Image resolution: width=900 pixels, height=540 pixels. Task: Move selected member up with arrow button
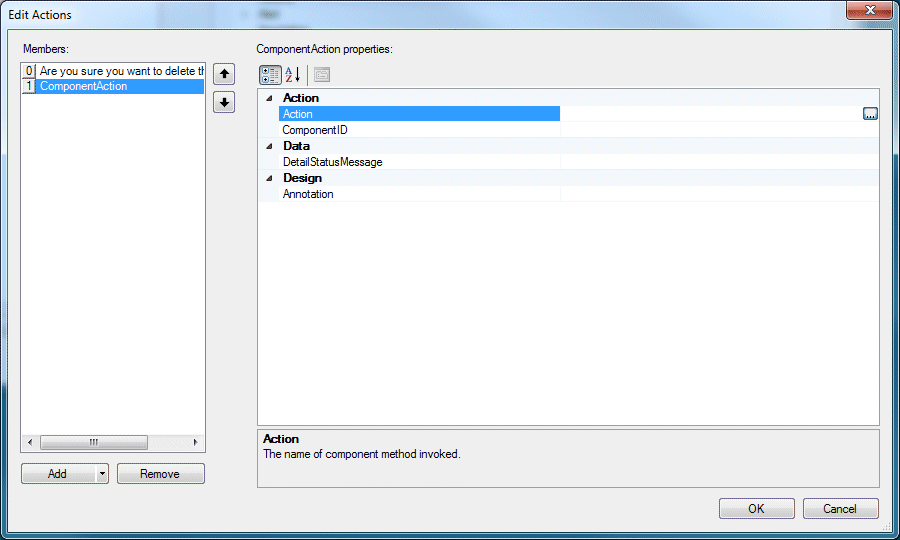click(224, 74)
